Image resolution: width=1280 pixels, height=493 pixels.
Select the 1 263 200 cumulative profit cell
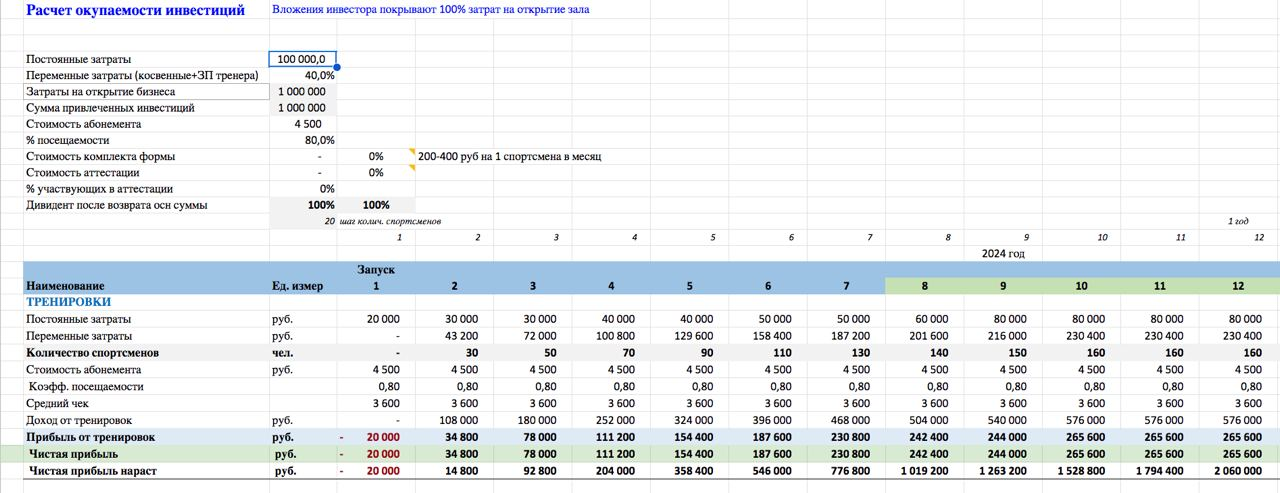[x=1003, y=470]
